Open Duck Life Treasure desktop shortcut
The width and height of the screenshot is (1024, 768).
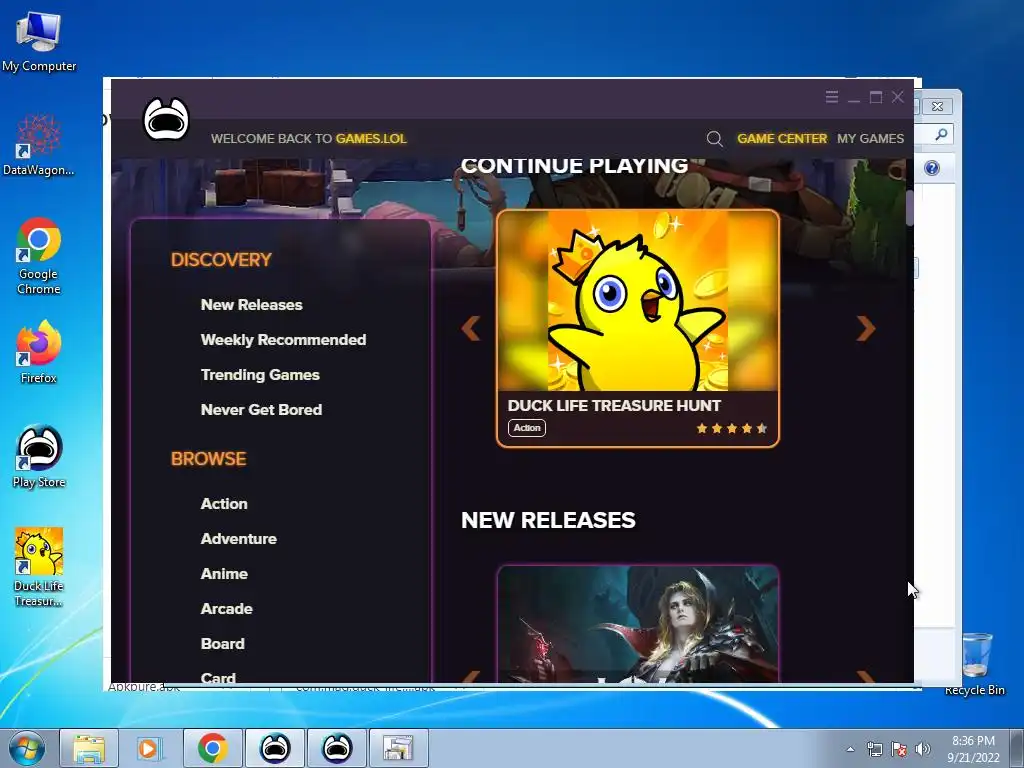click(39, 567)
